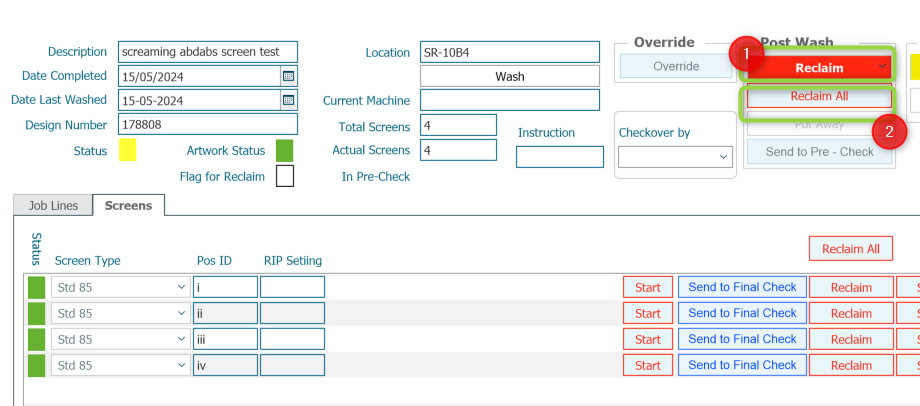Image resolution: width=920 pixels, height=406 pixels.
Task: Click the Design Number field
Action: [208, 124]
